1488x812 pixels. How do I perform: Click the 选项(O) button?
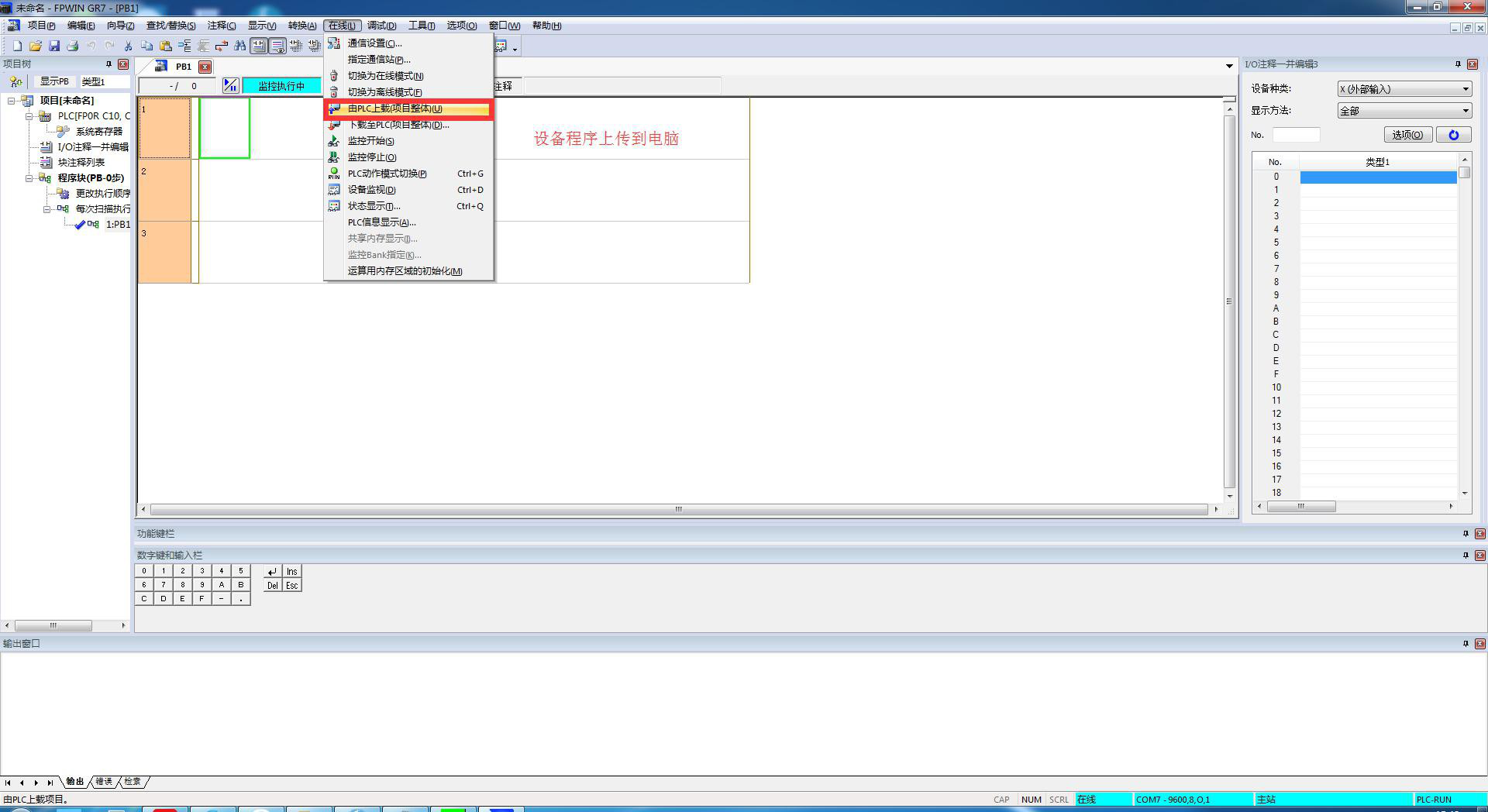1407,135
